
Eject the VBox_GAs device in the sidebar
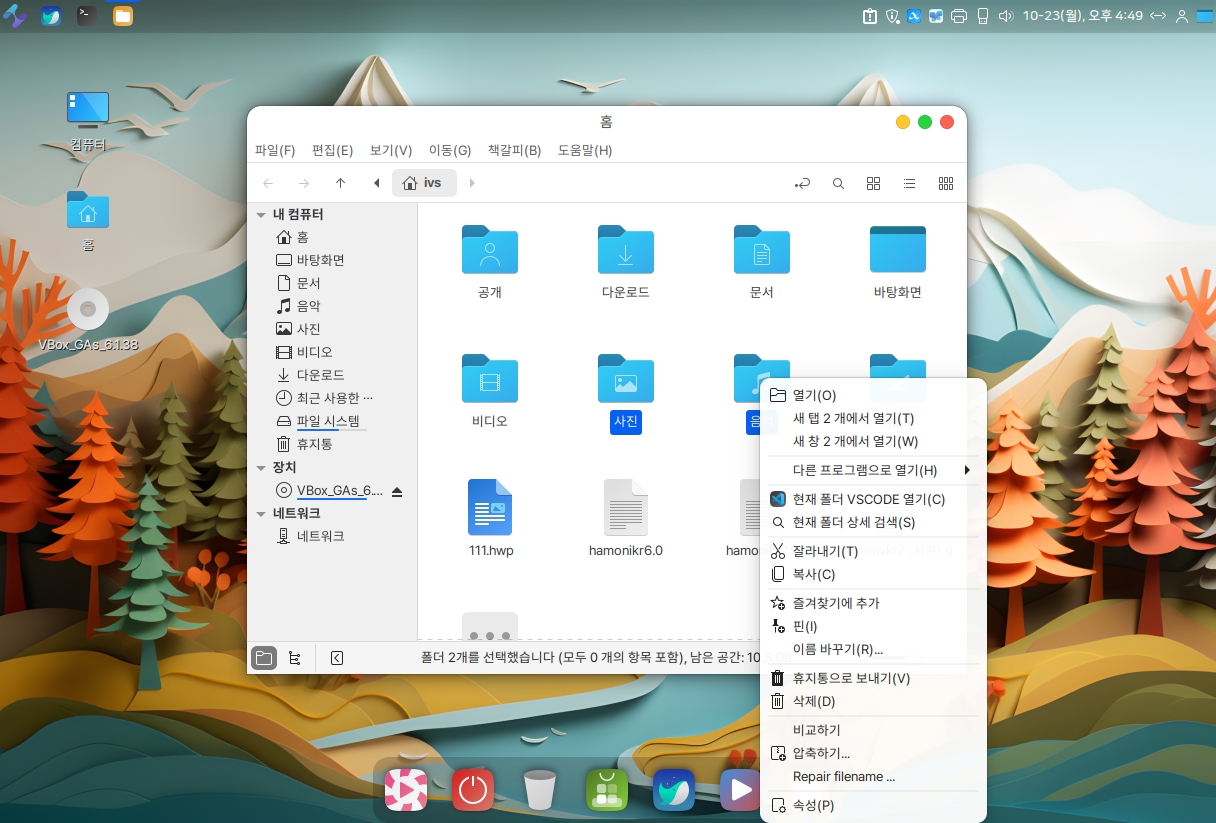397,491
